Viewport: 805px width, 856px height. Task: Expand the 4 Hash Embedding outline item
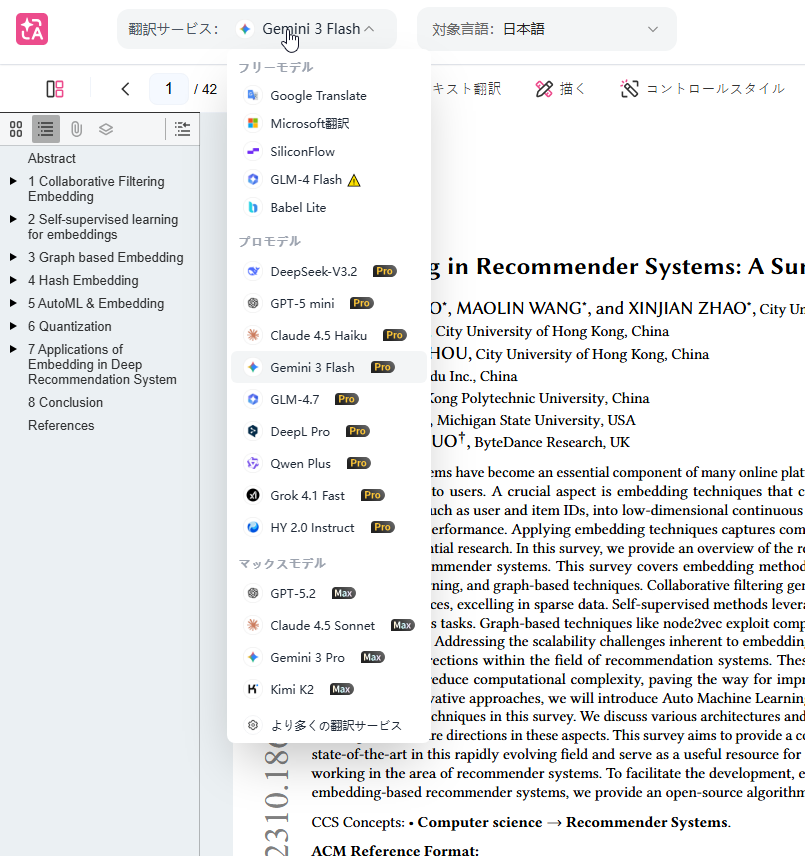(x=13, y=280)
